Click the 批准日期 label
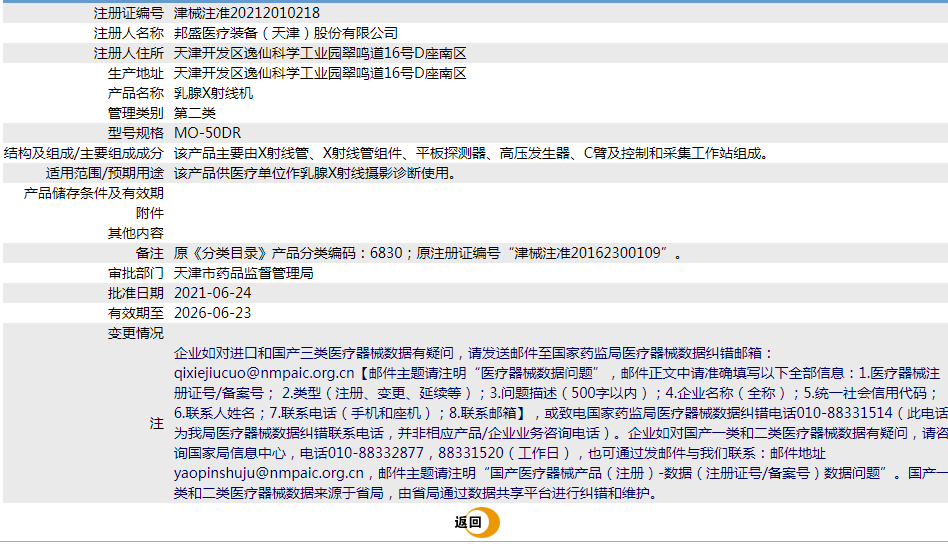 pyautogui.click(x=135, y=293)
